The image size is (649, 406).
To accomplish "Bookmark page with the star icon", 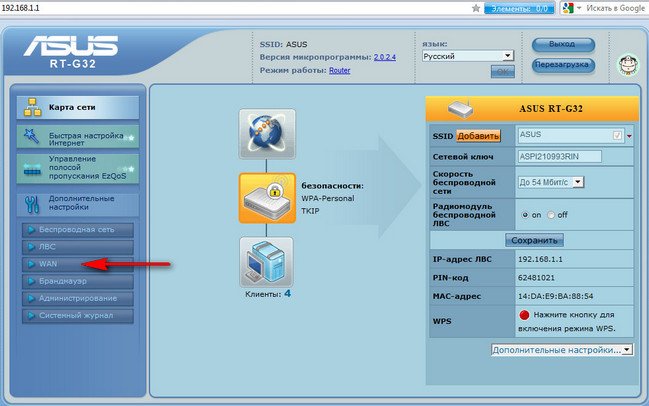I will pos(473,7).
